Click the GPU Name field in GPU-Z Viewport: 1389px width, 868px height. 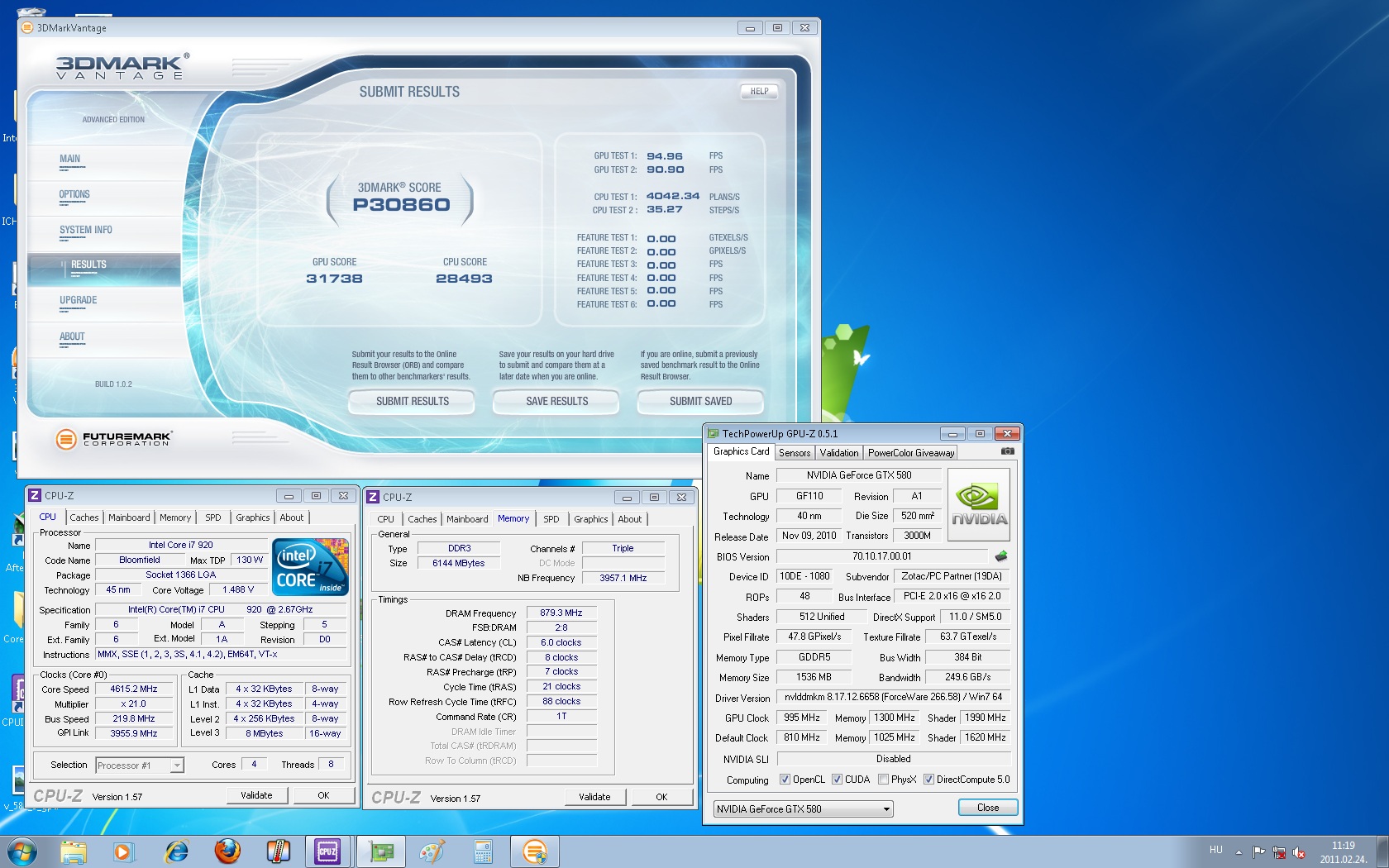click(859, 475)
